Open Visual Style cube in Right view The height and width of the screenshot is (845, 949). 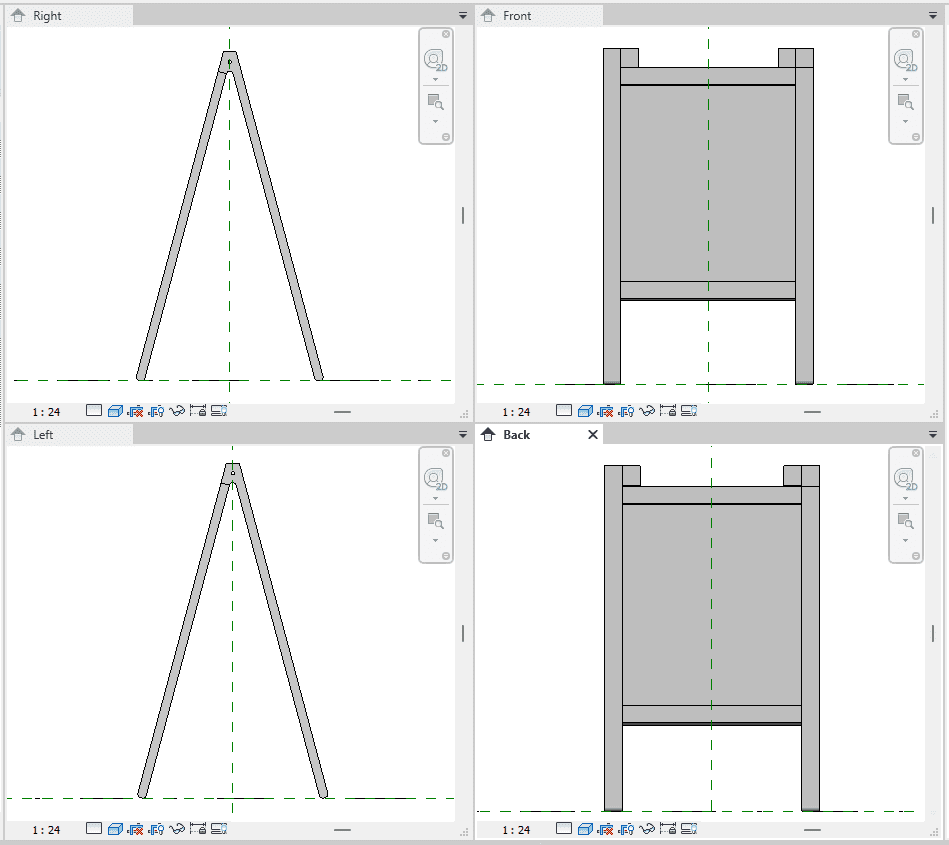[115, 410]
